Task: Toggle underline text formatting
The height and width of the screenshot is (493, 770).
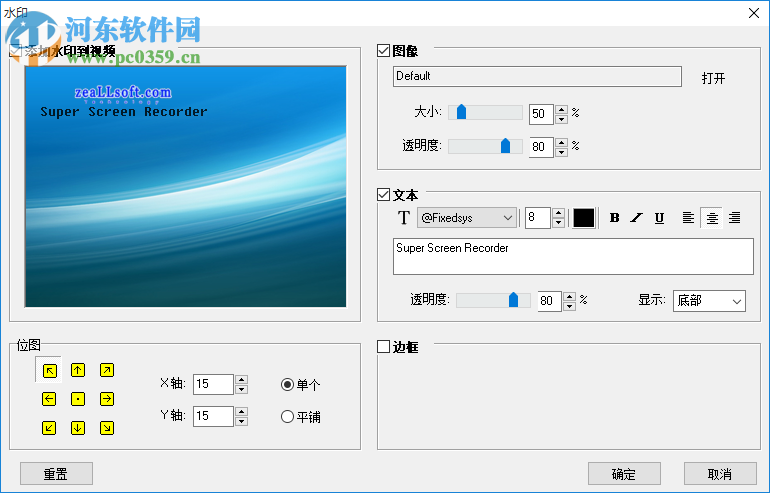Action: click(660, 218)
